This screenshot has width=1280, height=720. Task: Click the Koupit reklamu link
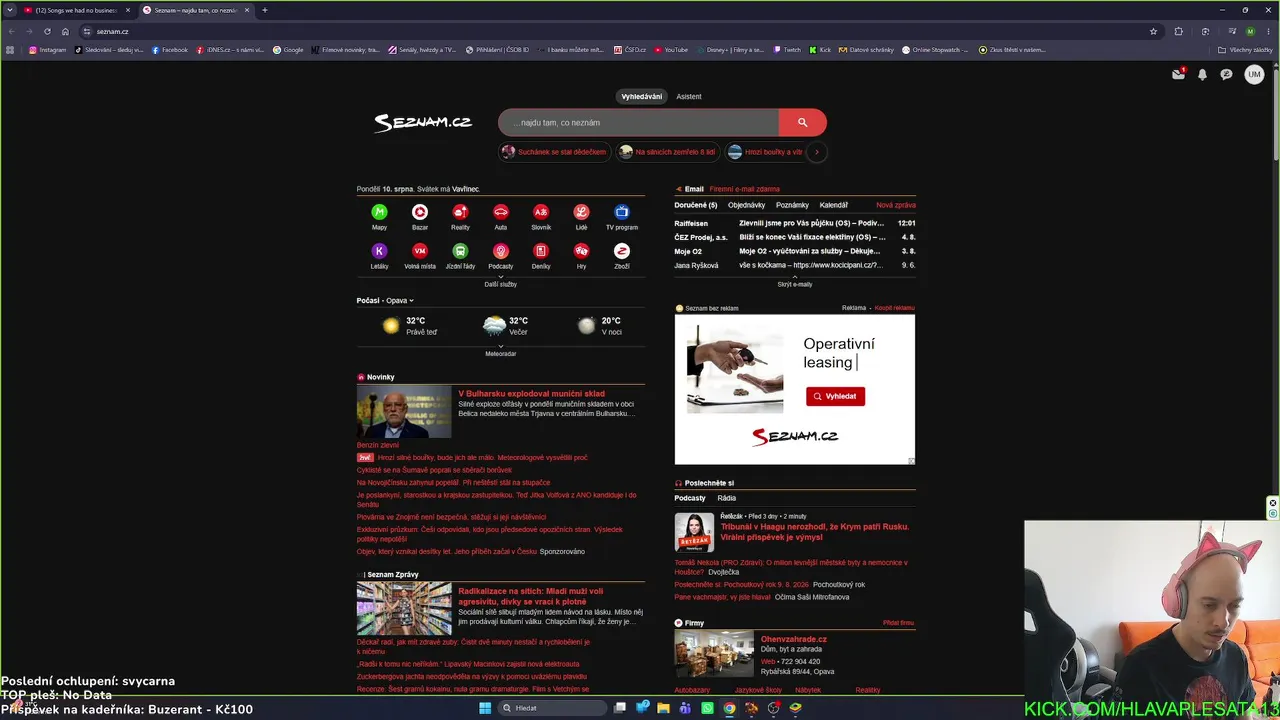coord(895,308)
